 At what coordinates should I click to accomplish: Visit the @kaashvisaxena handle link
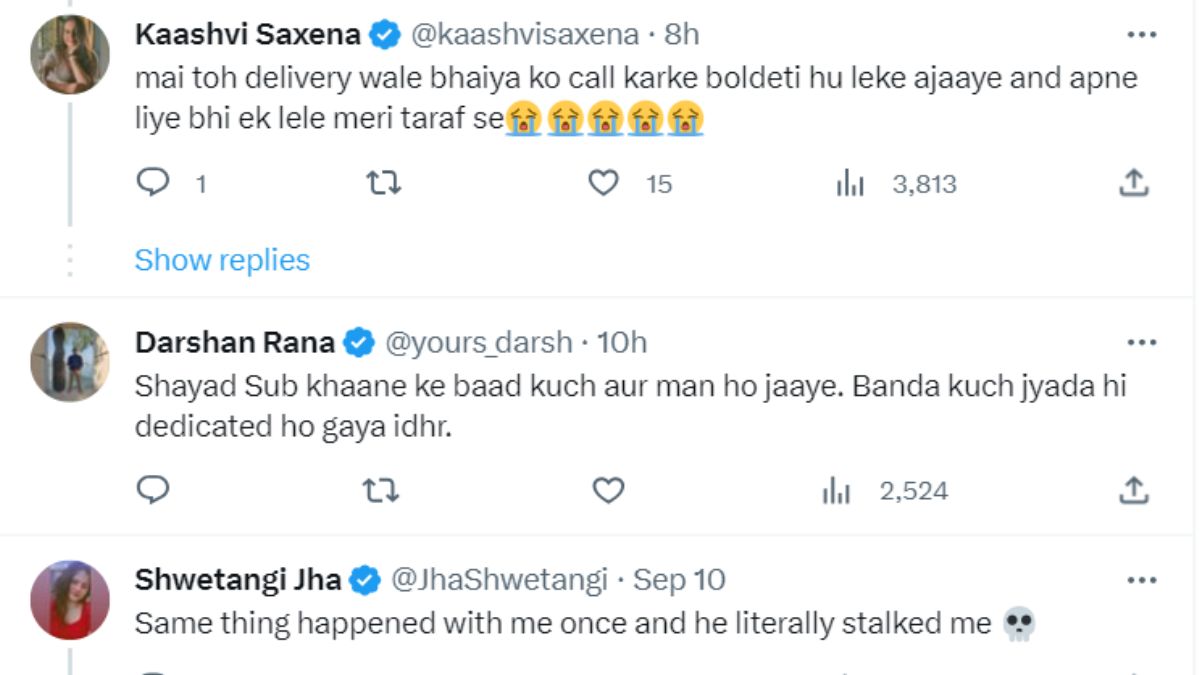pos(524,35)
